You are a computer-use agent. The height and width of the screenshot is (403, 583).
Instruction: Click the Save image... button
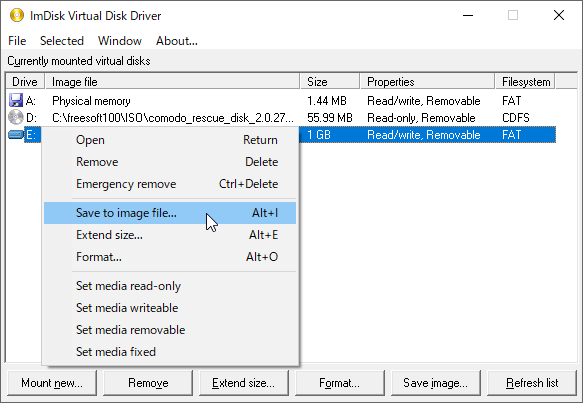click(436, 383)
